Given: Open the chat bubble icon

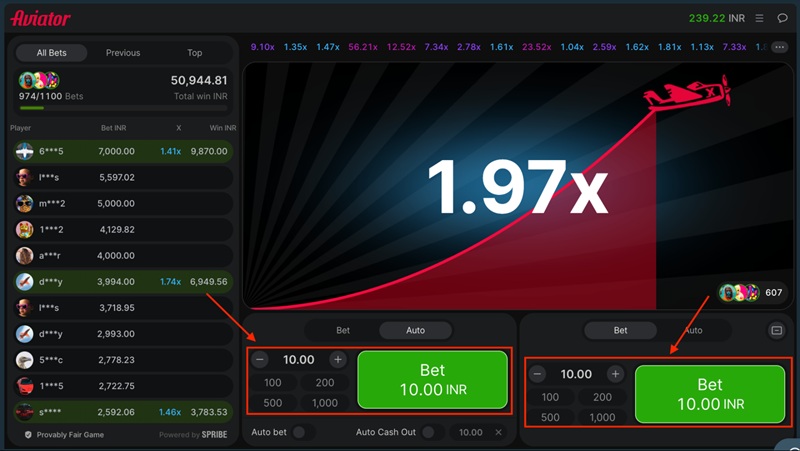Looking at the screenshot, I should [782, 18].
